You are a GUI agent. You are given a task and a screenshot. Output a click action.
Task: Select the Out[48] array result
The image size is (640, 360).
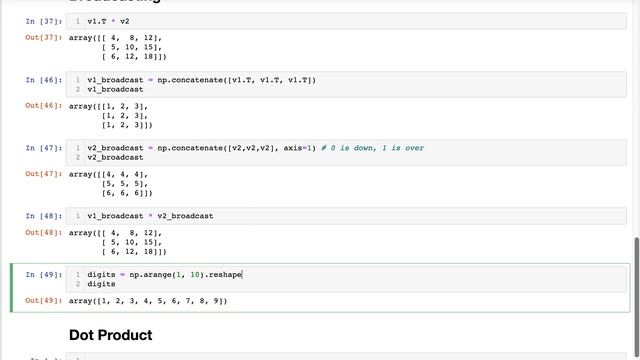pyautogui.click(x=118, y=242)
